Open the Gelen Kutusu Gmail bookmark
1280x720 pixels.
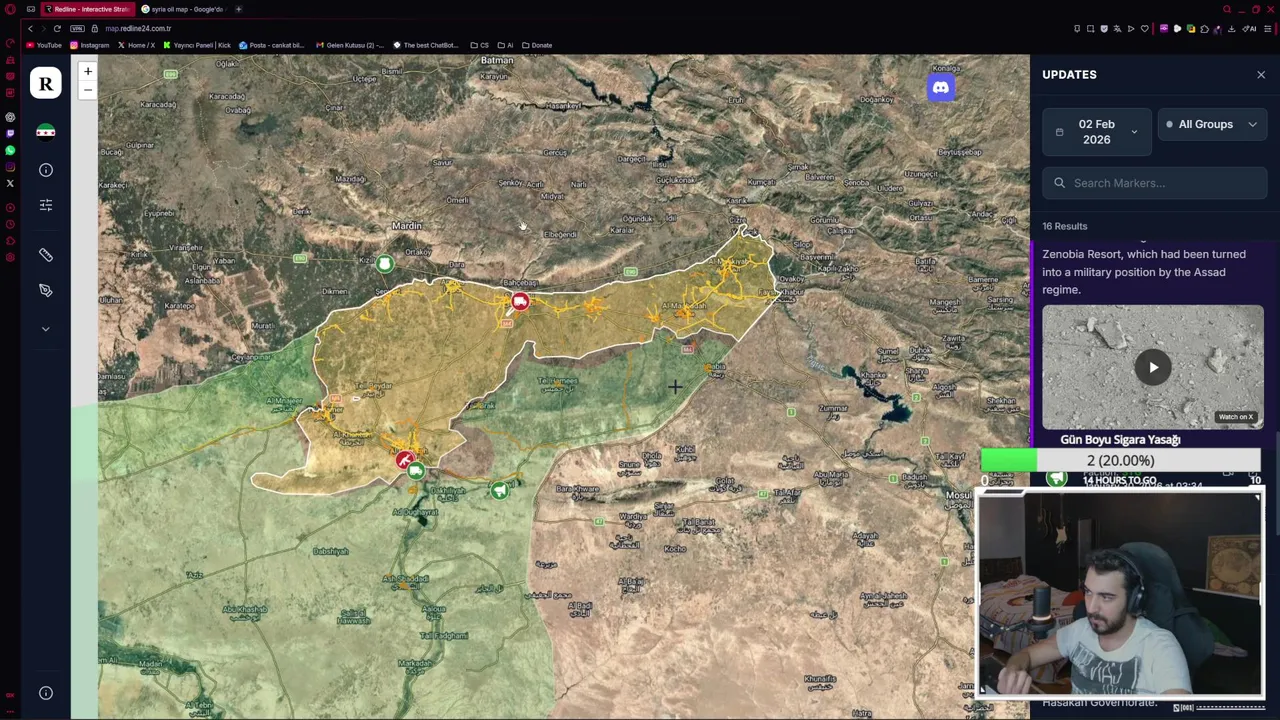coord(349,45)
